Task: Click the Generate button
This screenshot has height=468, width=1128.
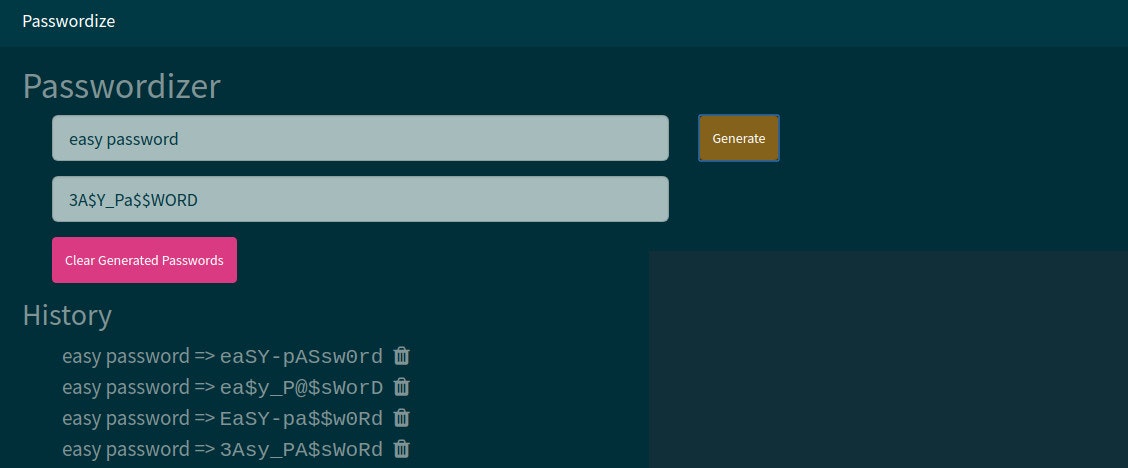Action: tap(739, 138)
